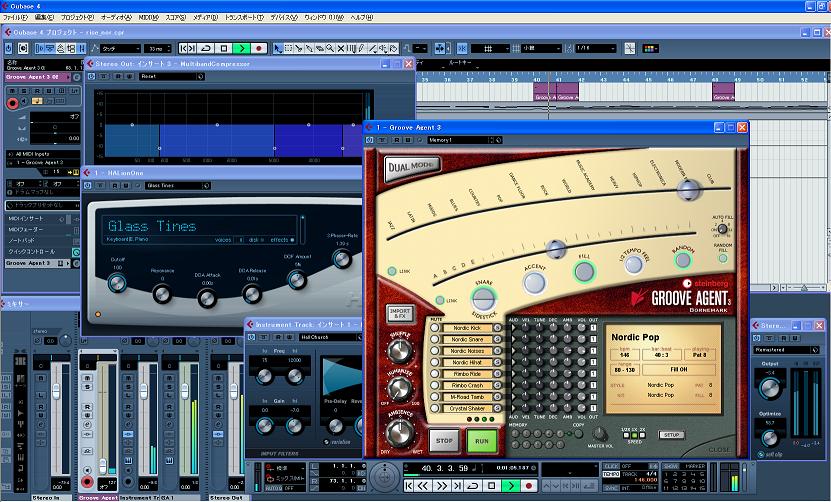831x502 pixels.
Task: Click the Groove Agent style slider ball
Action: click(689, 189)
